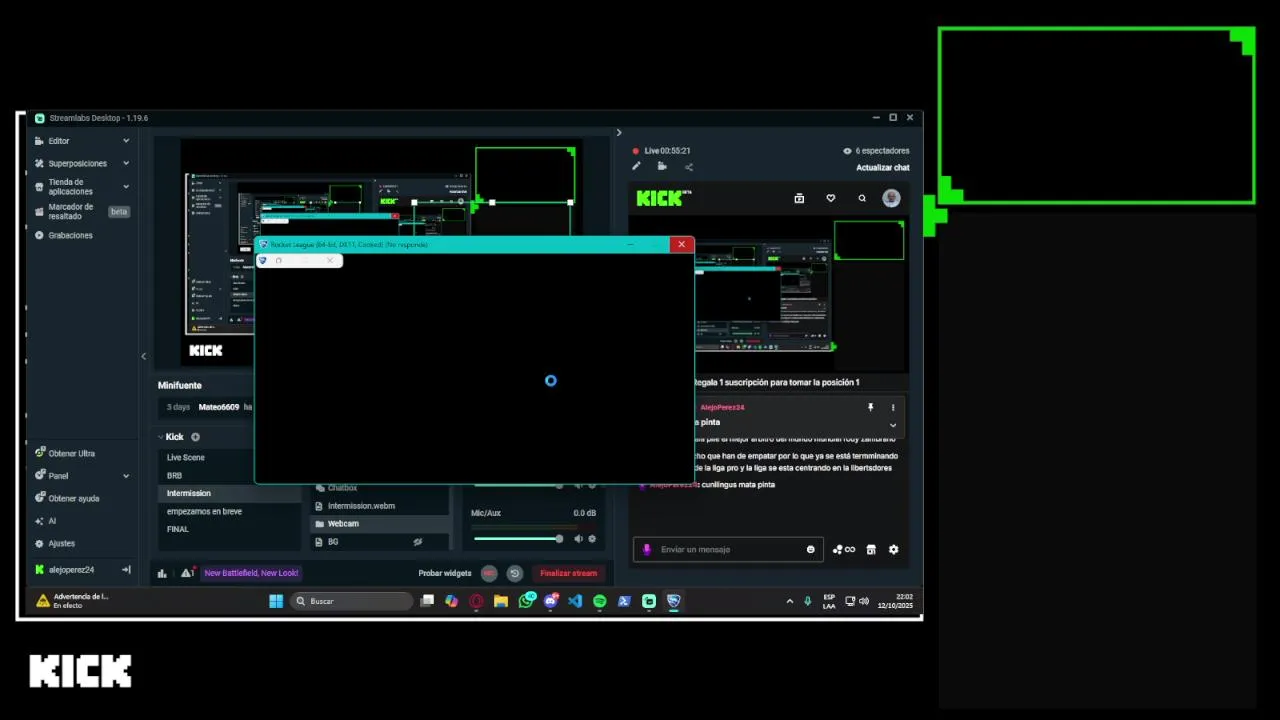Open the chat shop icon
The image size is (1280, 720).
(x=871, y=549)
